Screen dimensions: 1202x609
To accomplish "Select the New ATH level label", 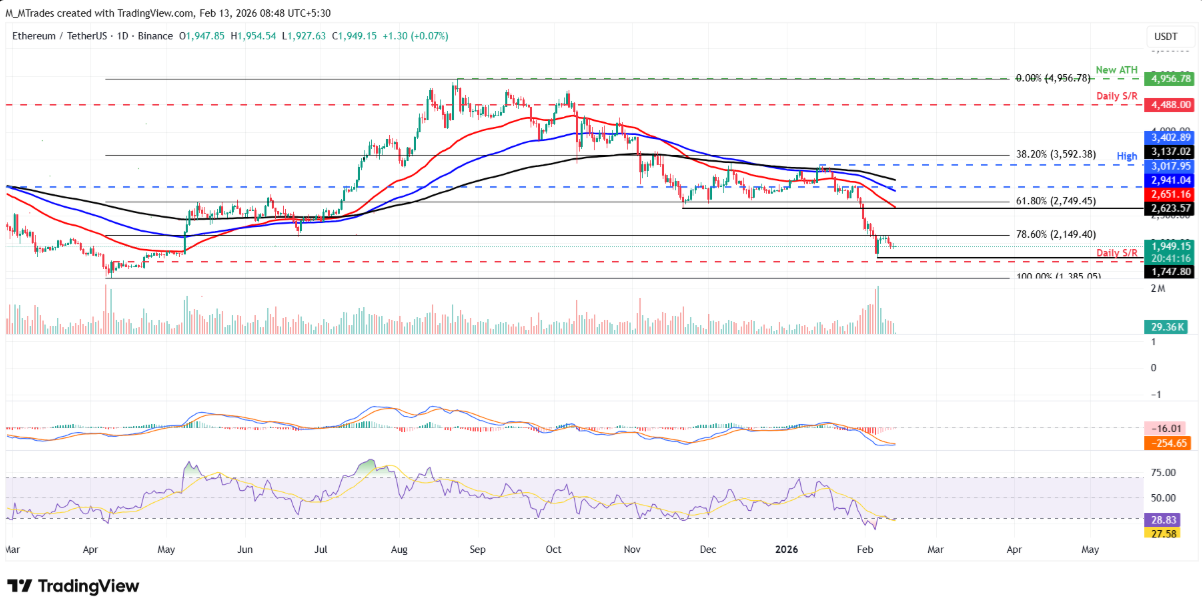I will (1117, 68).
